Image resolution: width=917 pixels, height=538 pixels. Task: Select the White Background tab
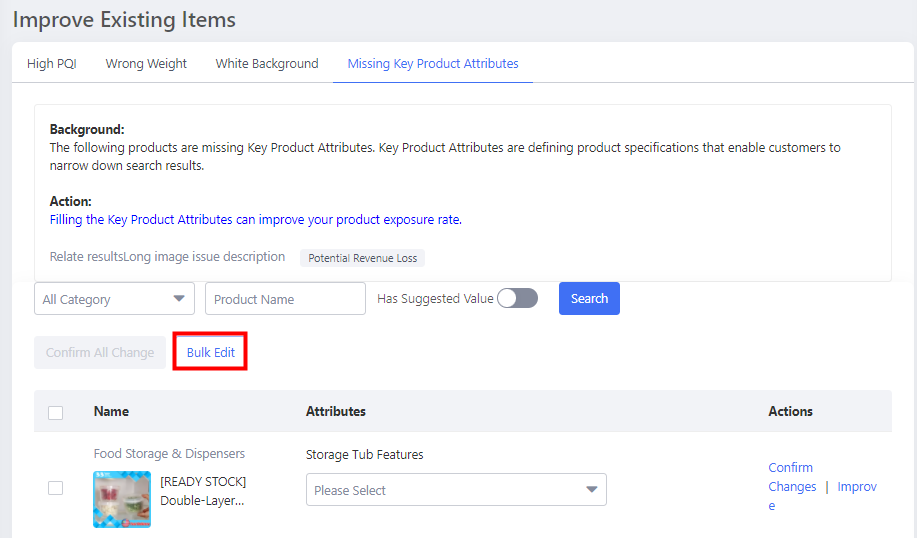tap(267, 64)
